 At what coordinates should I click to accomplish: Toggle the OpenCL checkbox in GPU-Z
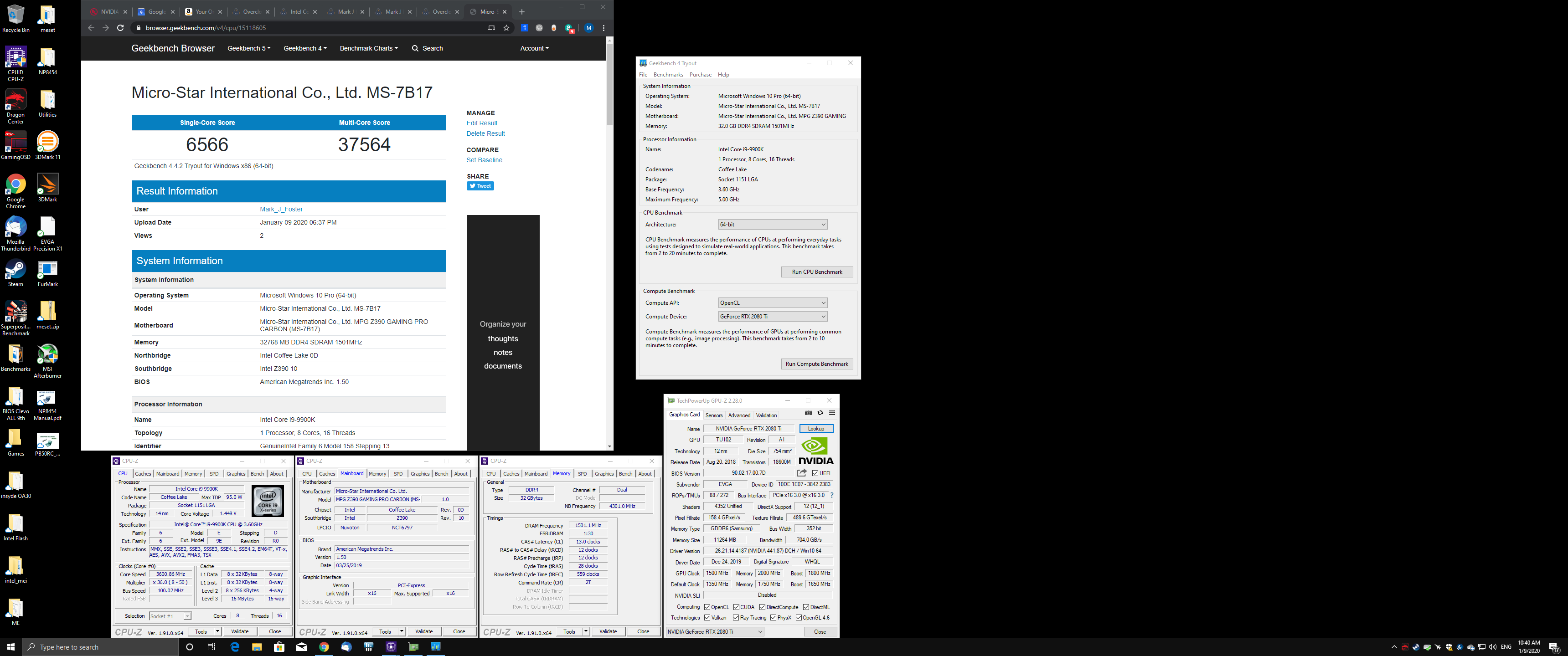click(707, 607)
